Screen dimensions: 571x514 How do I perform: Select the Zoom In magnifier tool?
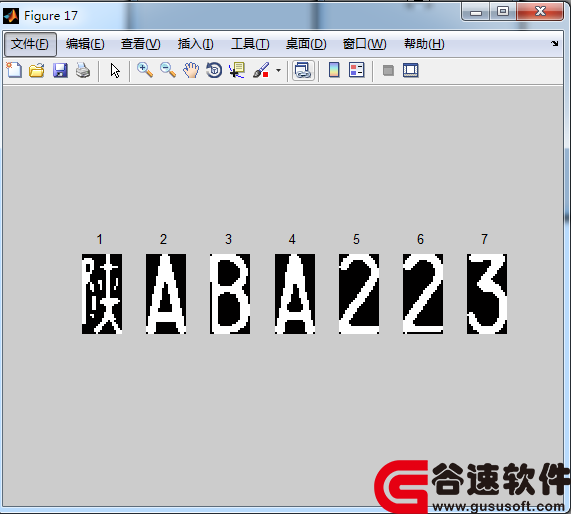click(x=145, y=70)
